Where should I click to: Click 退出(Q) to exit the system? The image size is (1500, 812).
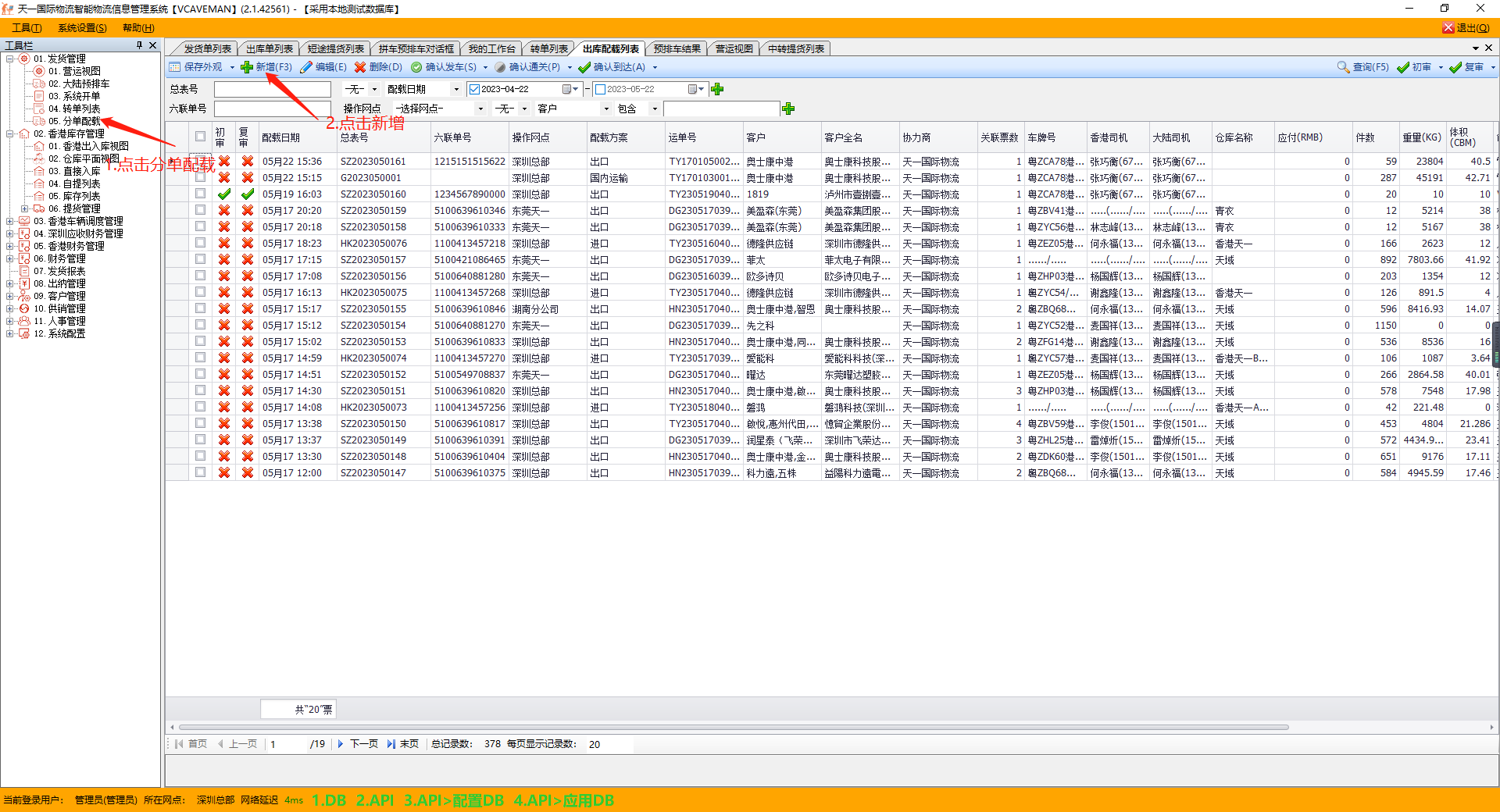pyautogui.click(x=1466, y=28)
